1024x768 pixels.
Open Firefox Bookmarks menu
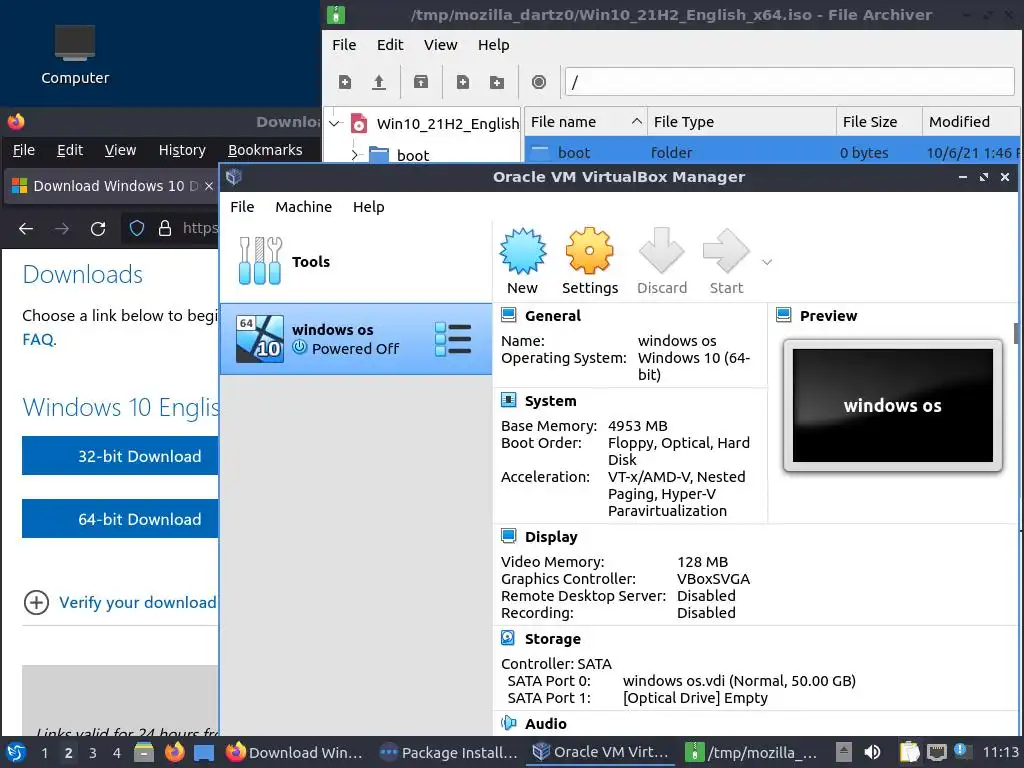pyautogui.click(x=265, y=150)
